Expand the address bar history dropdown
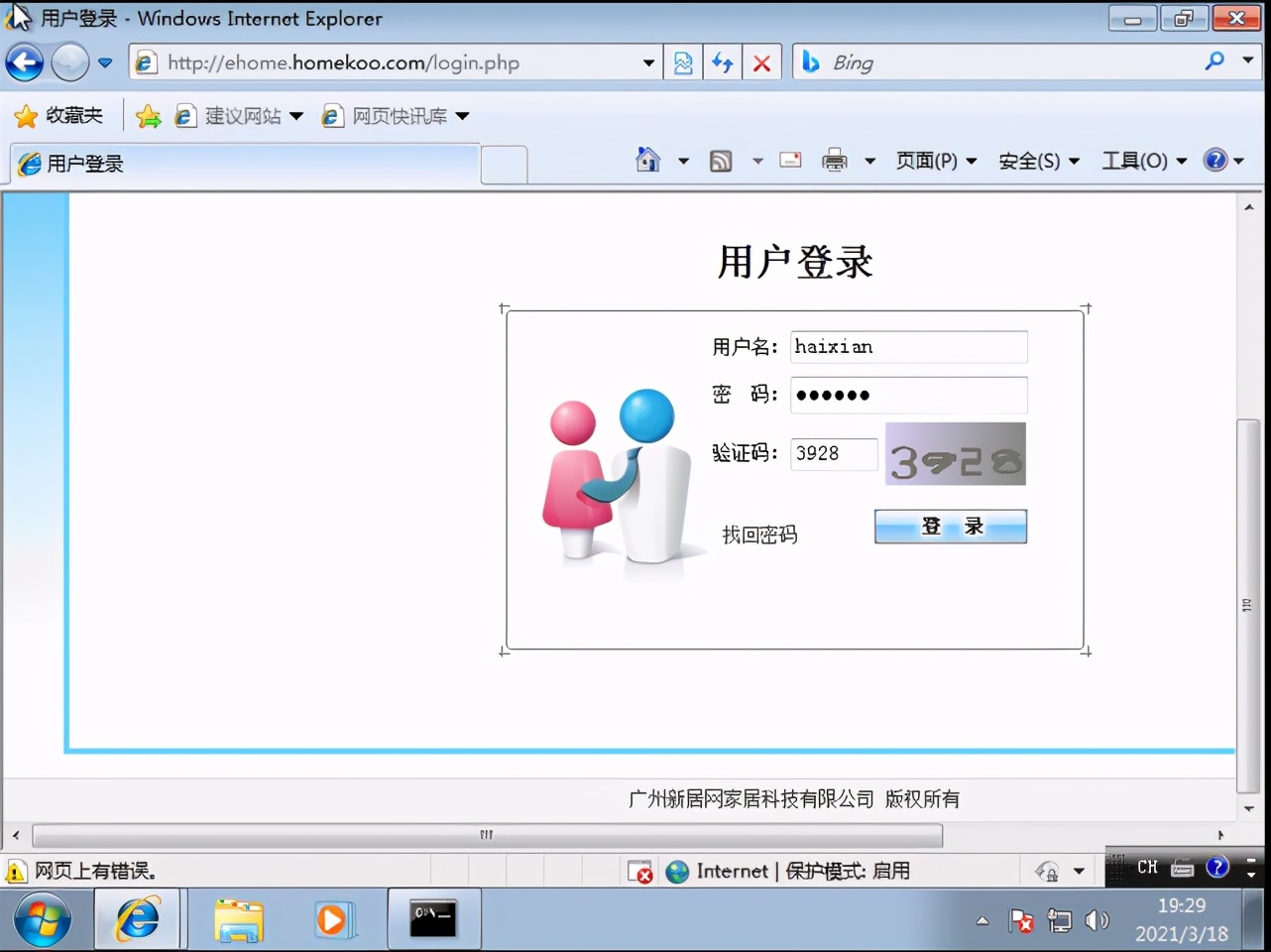This screenshot has height=952, width=1271. (649, 61)
